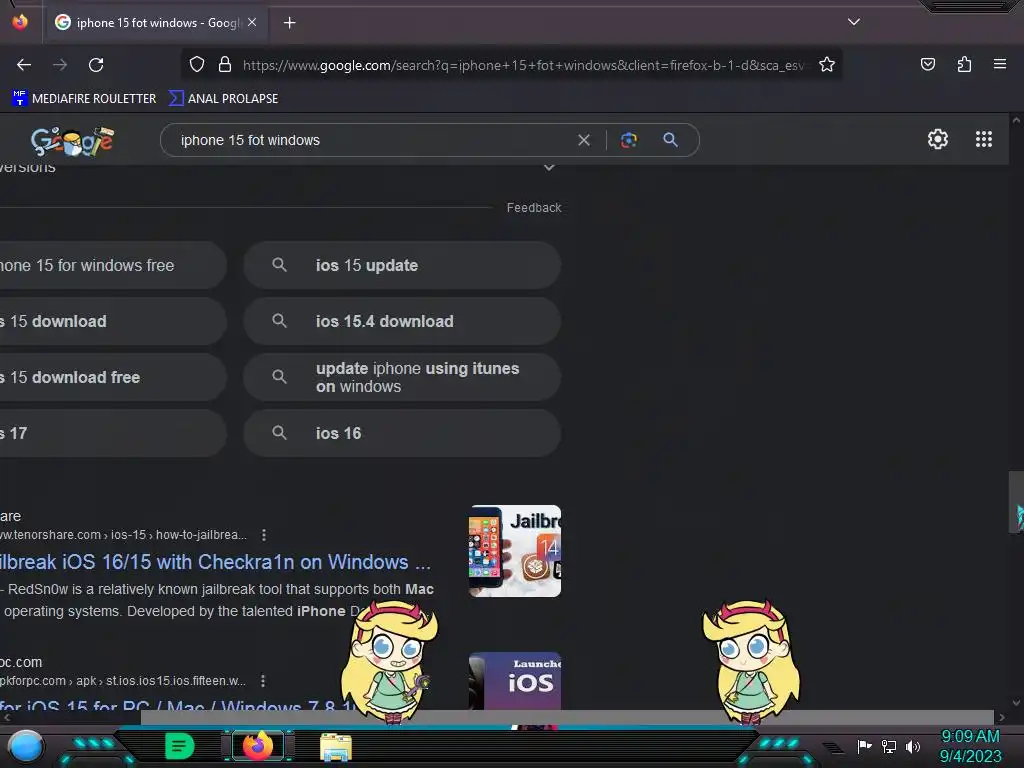View site security padlock info
1024x768 pixels.
coord(225,65)
